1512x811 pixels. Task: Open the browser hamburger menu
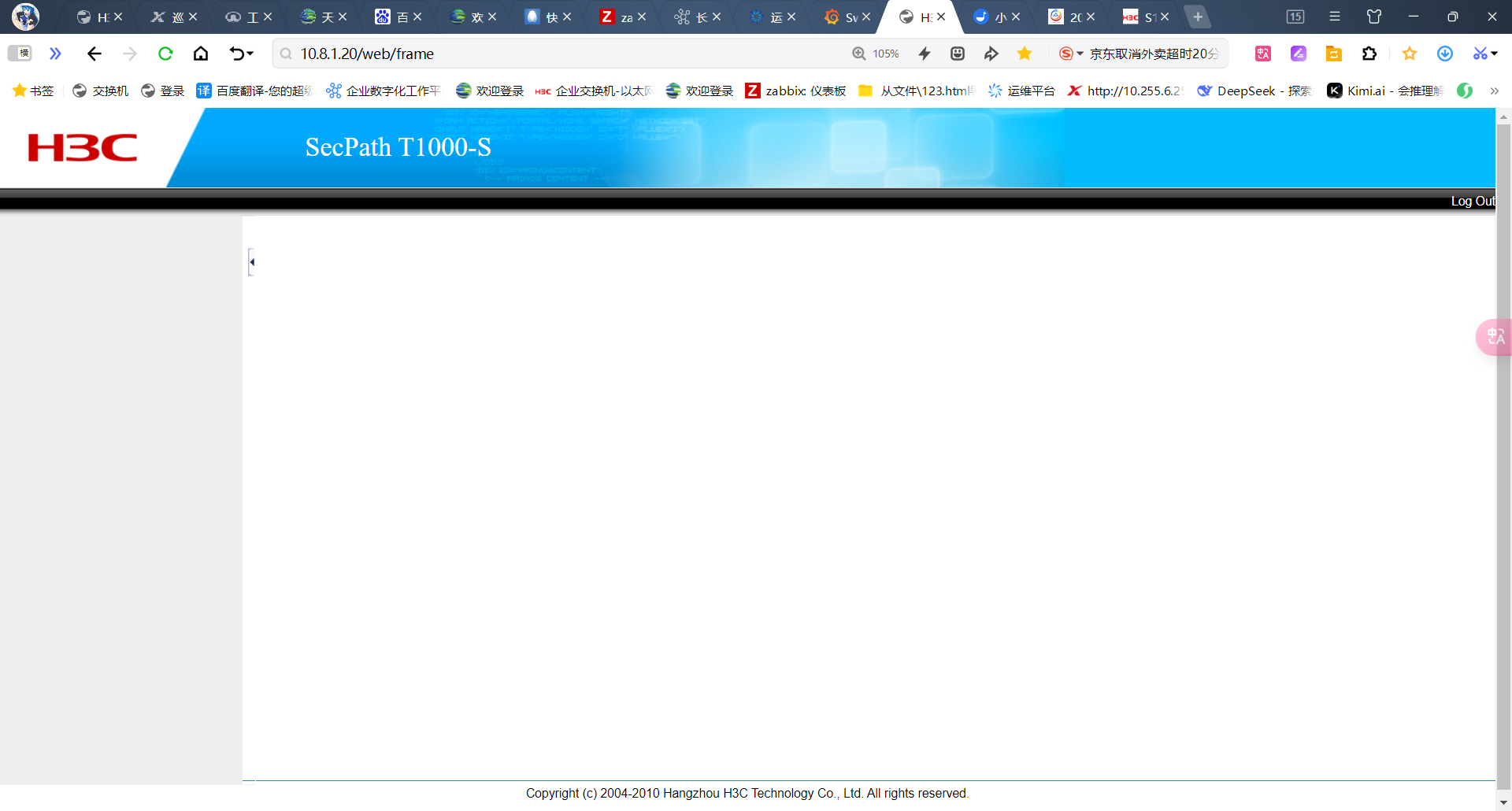tap(1335, 17)
